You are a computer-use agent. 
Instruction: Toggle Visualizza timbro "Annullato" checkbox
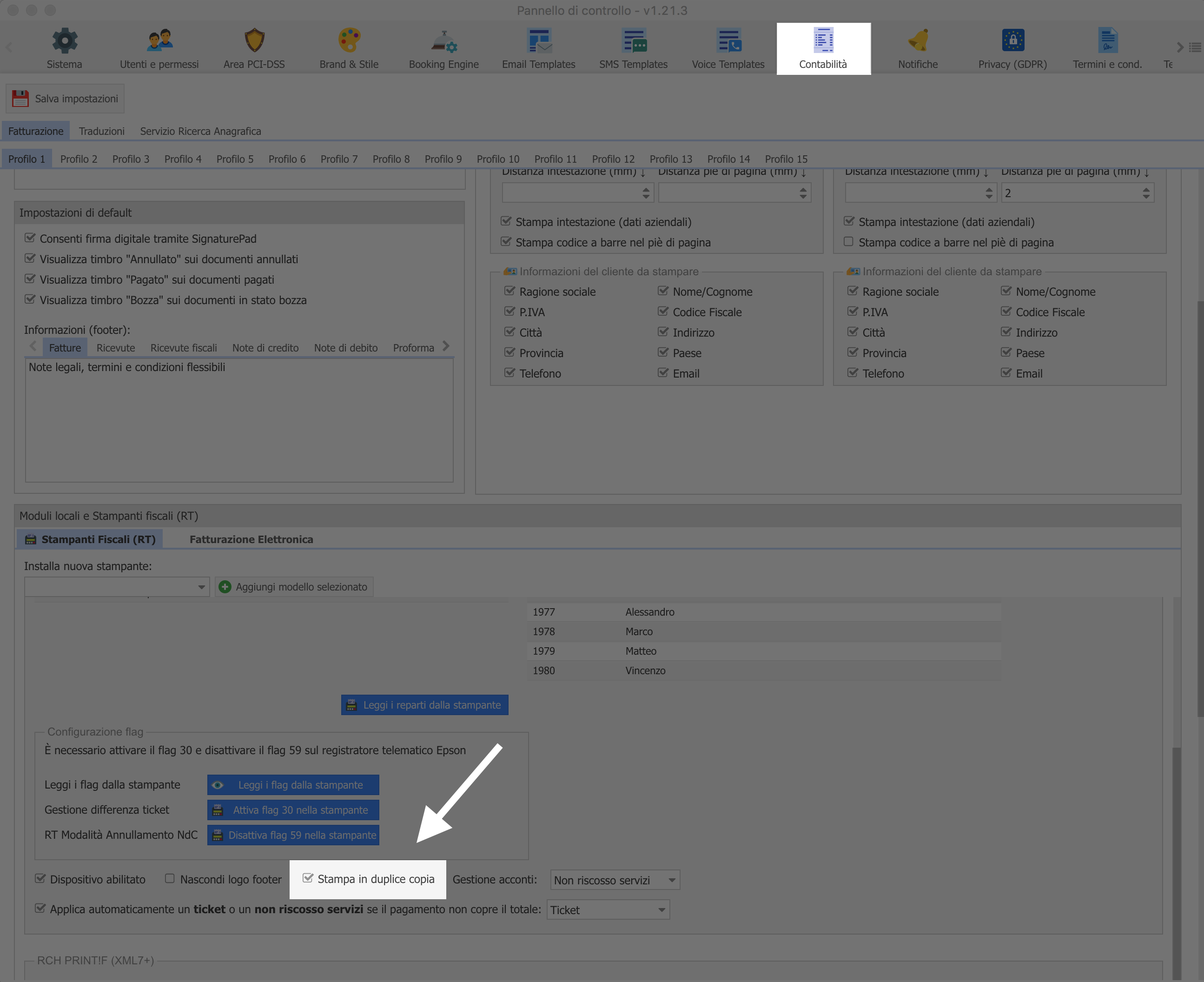[x=30, y=259]
